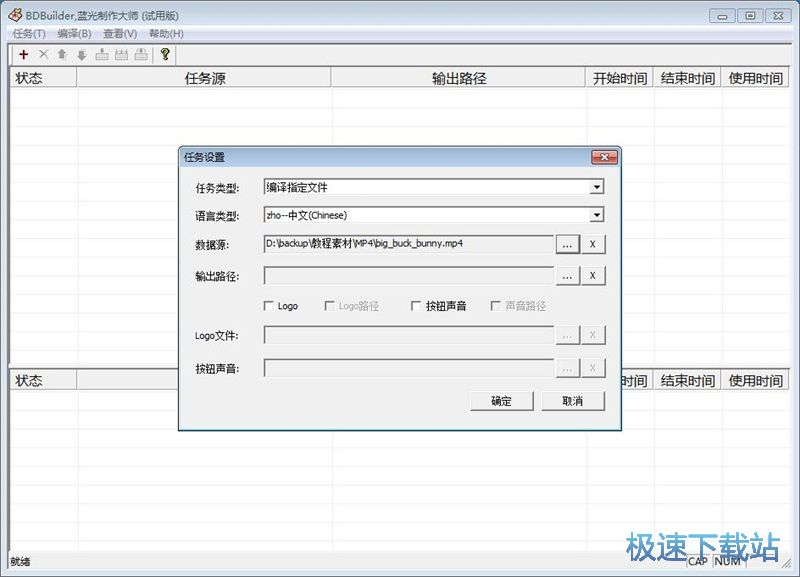800x577 pixels.
Task: Minimize the BDBuilder main window
Action: click(x=722, y=16)
